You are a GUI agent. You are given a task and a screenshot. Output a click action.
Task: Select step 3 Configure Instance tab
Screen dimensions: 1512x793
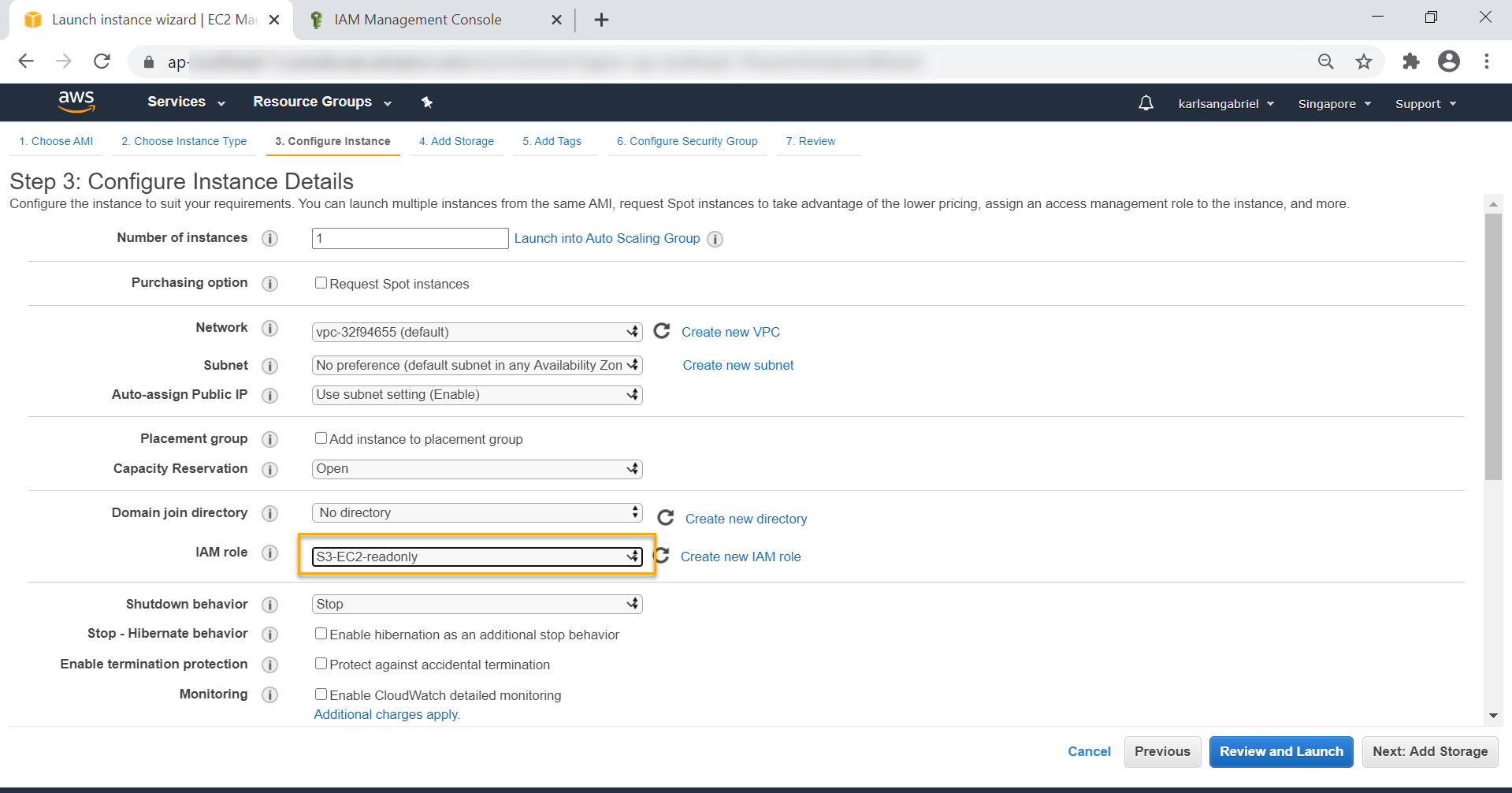point(332,141)
